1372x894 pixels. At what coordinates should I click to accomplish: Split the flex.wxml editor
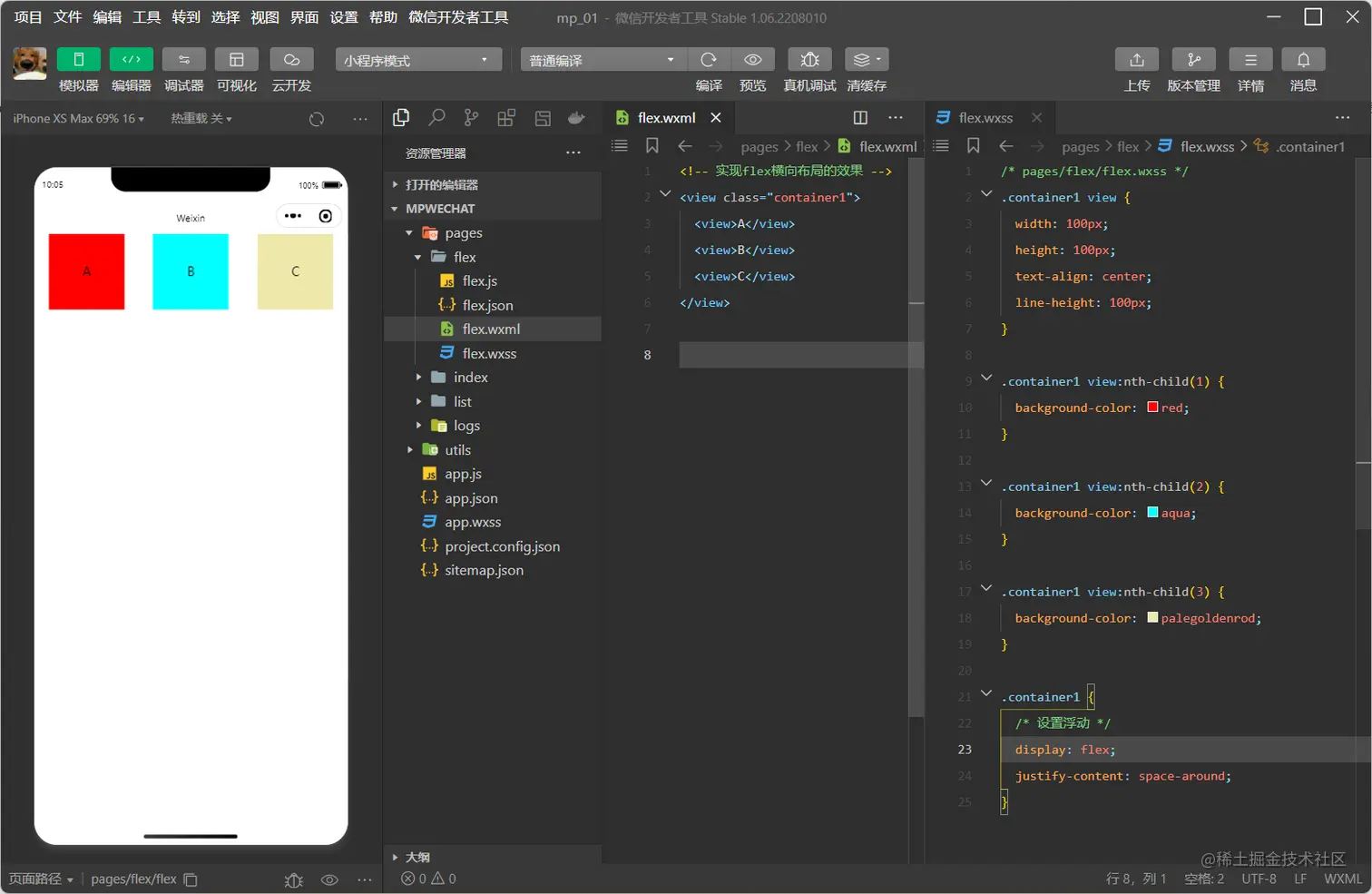click(860, 118)
